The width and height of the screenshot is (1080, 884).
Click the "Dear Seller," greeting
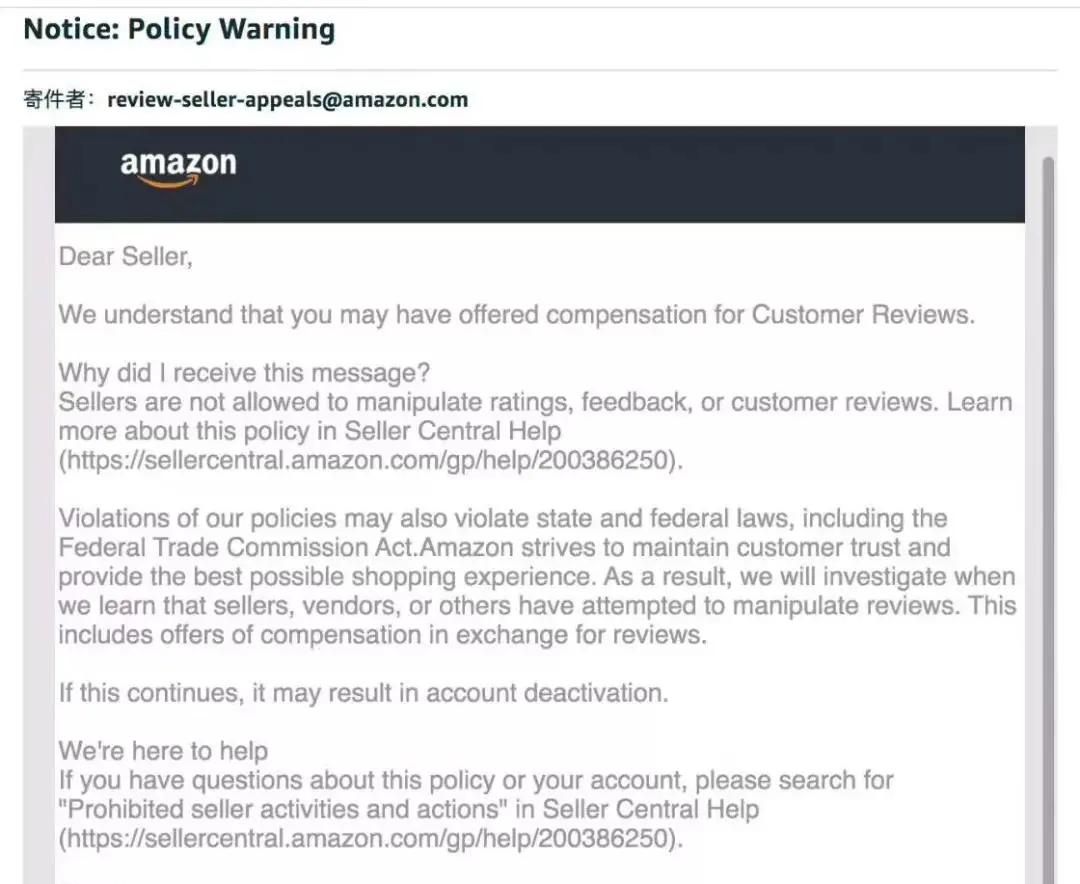tap(125, 256)
